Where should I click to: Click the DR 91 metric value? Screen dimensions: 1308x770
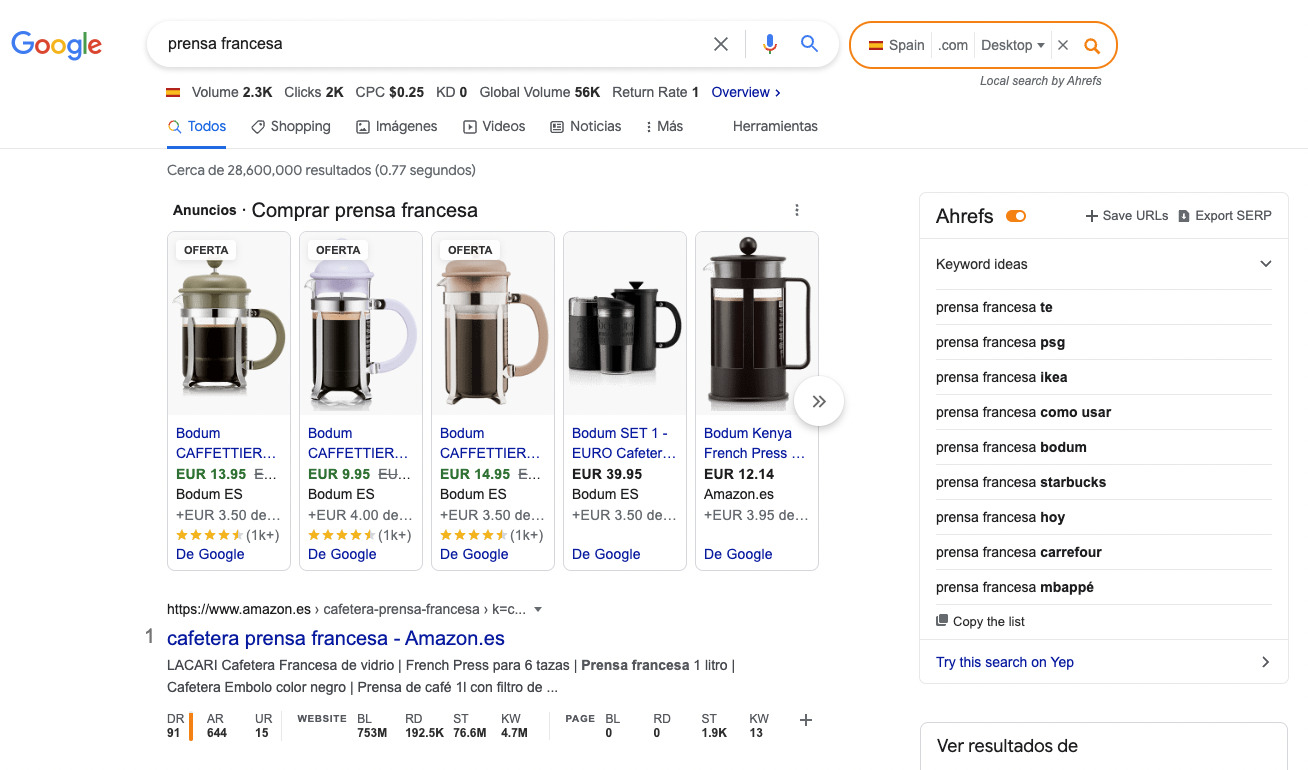[175, 733]
